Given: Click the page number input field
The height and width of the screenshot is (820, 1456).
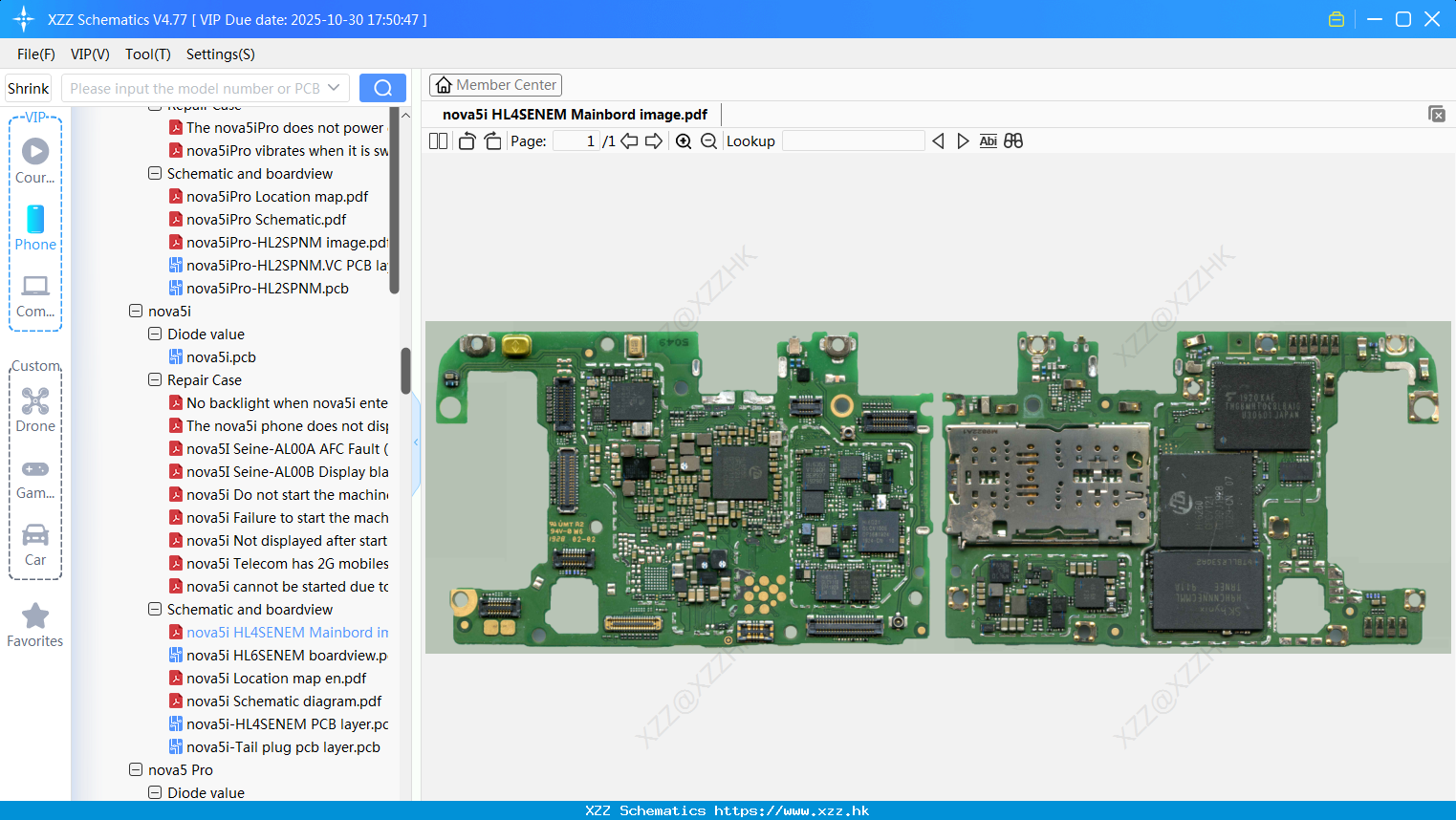Looking at the screenshot, I should [x=576, y=141].
